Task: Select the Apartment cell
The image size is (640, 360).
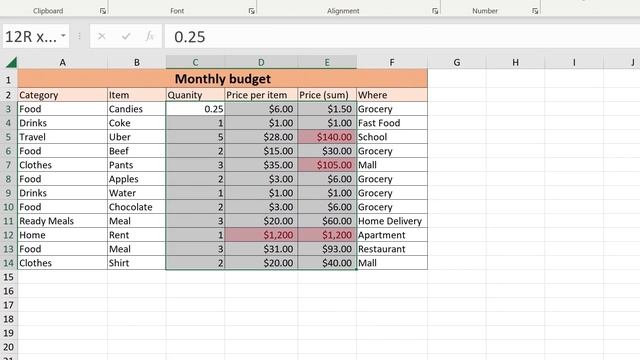Action: click(392, 235)
